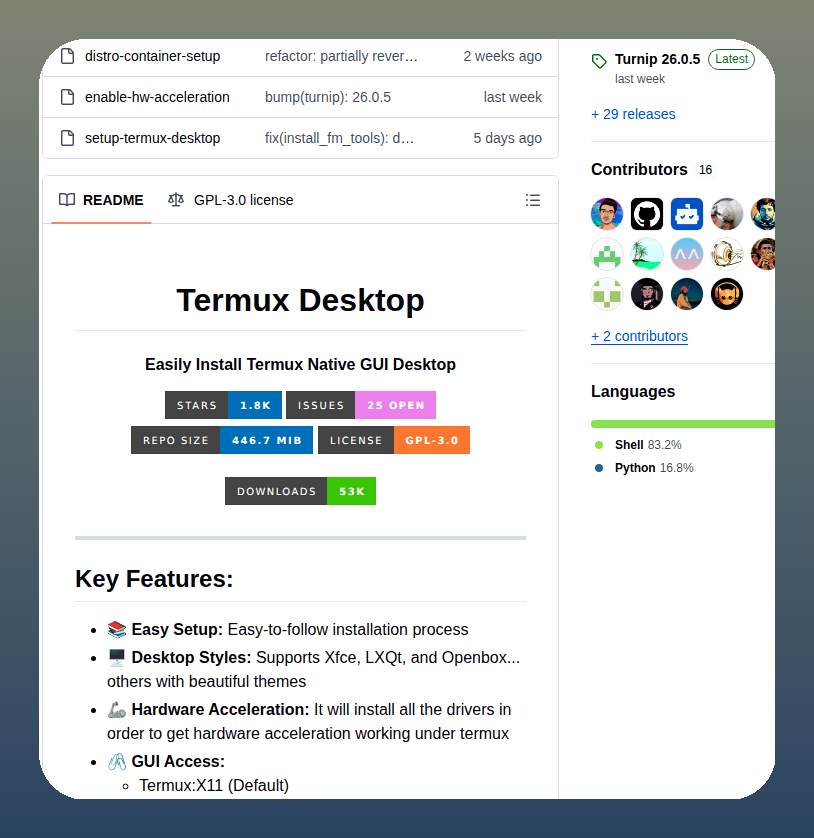Click the Latest release badge

(x=731, y=59)
